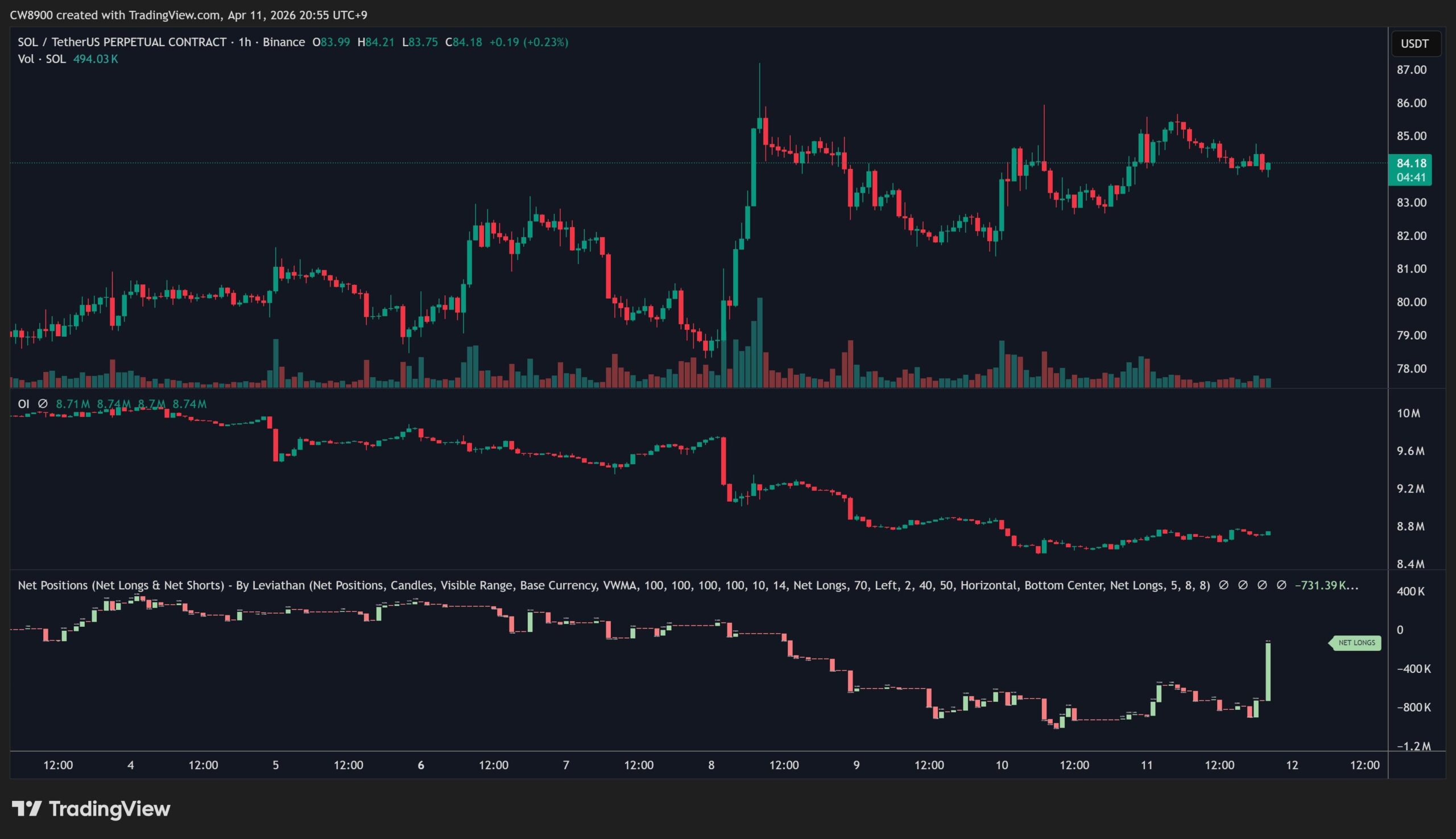Click the high value H84.21
1456x839 pixels.
click(376, 42)
